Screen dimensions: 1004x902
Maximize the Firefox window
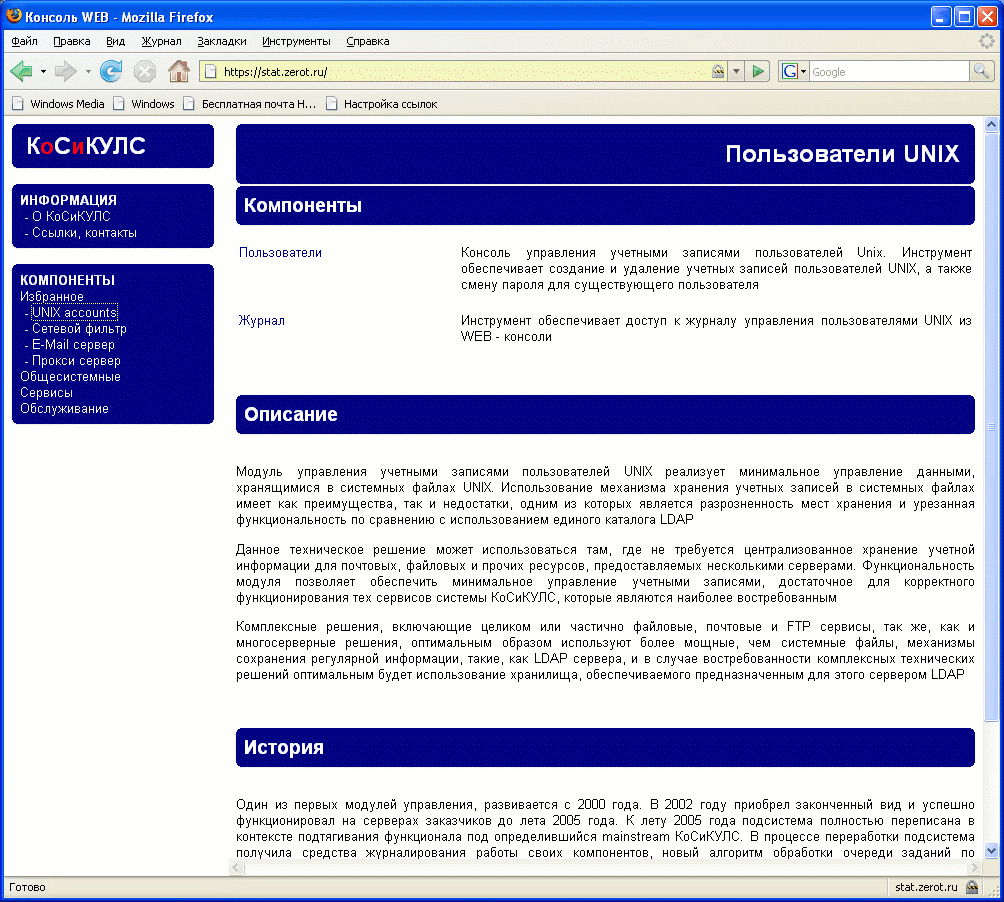pos(964,17)
